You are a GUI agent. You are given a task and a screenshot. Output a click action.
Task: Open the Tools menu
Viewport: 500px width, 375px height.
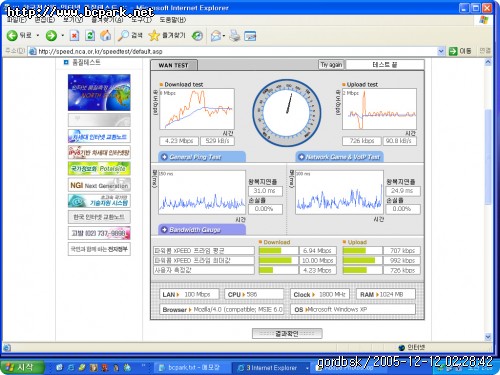pyautogui.click(x=141, y=20)
